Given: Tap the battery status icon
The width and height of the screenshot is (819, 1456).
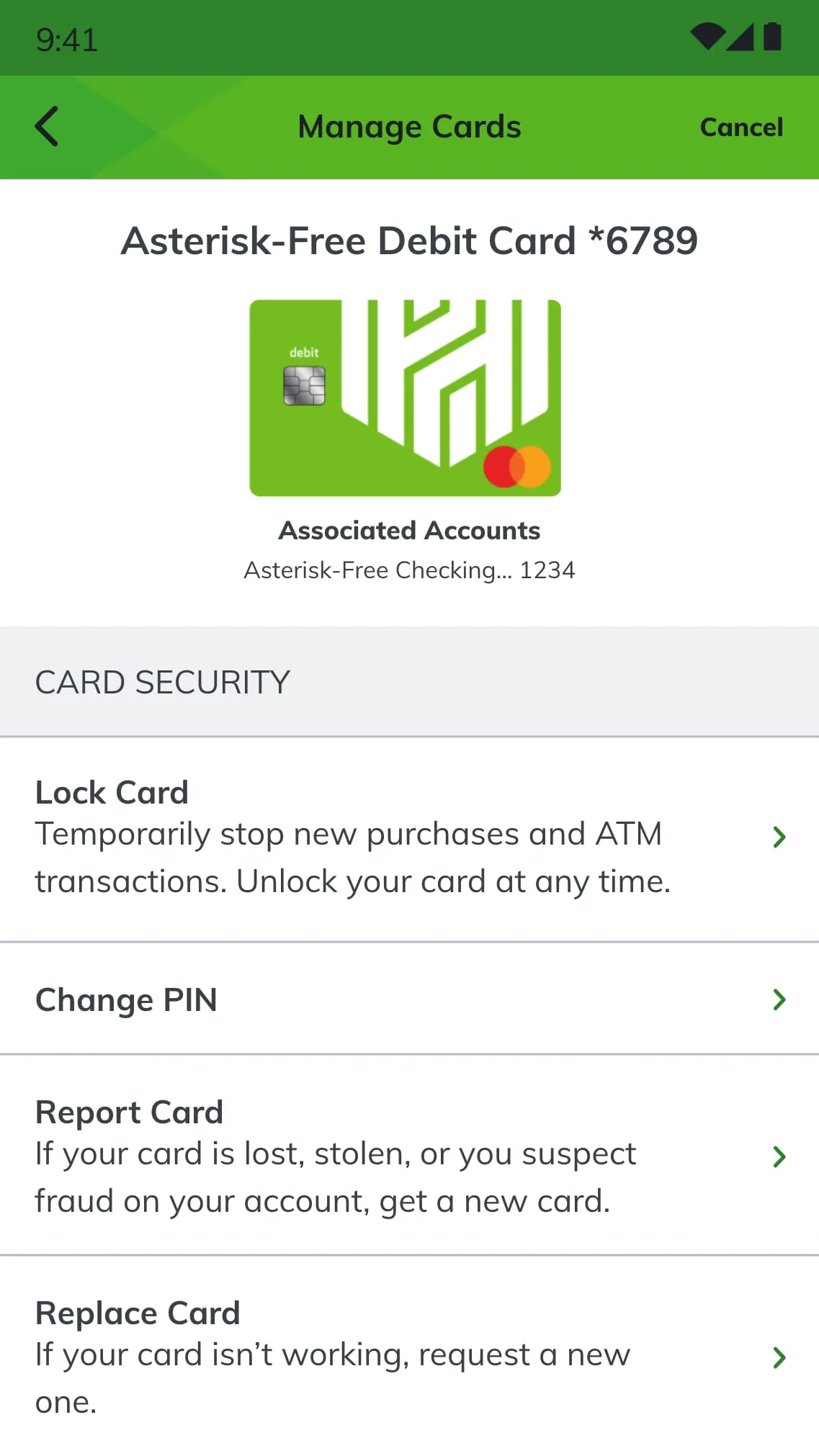Looking at the screenshot, I should pyautogui.click(x=772, y=37).
